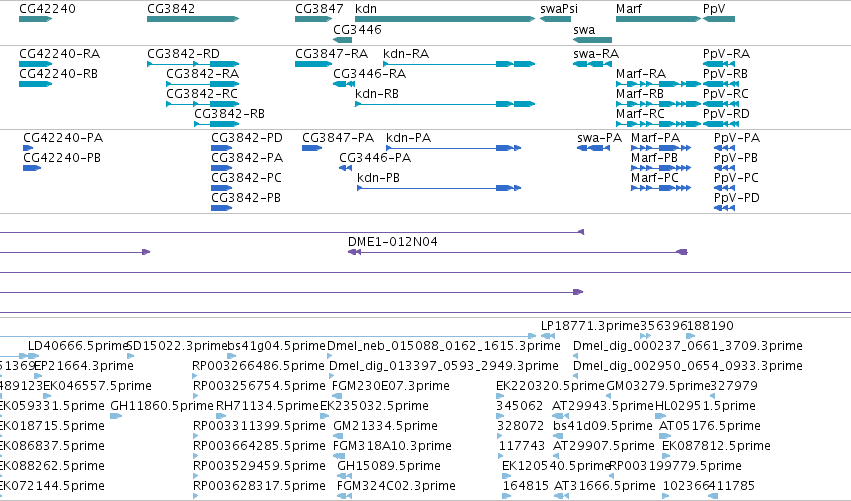This screenshot has width=851, height=501.
Task: Click transcript Marf-RA
Action: coord(658,84)
